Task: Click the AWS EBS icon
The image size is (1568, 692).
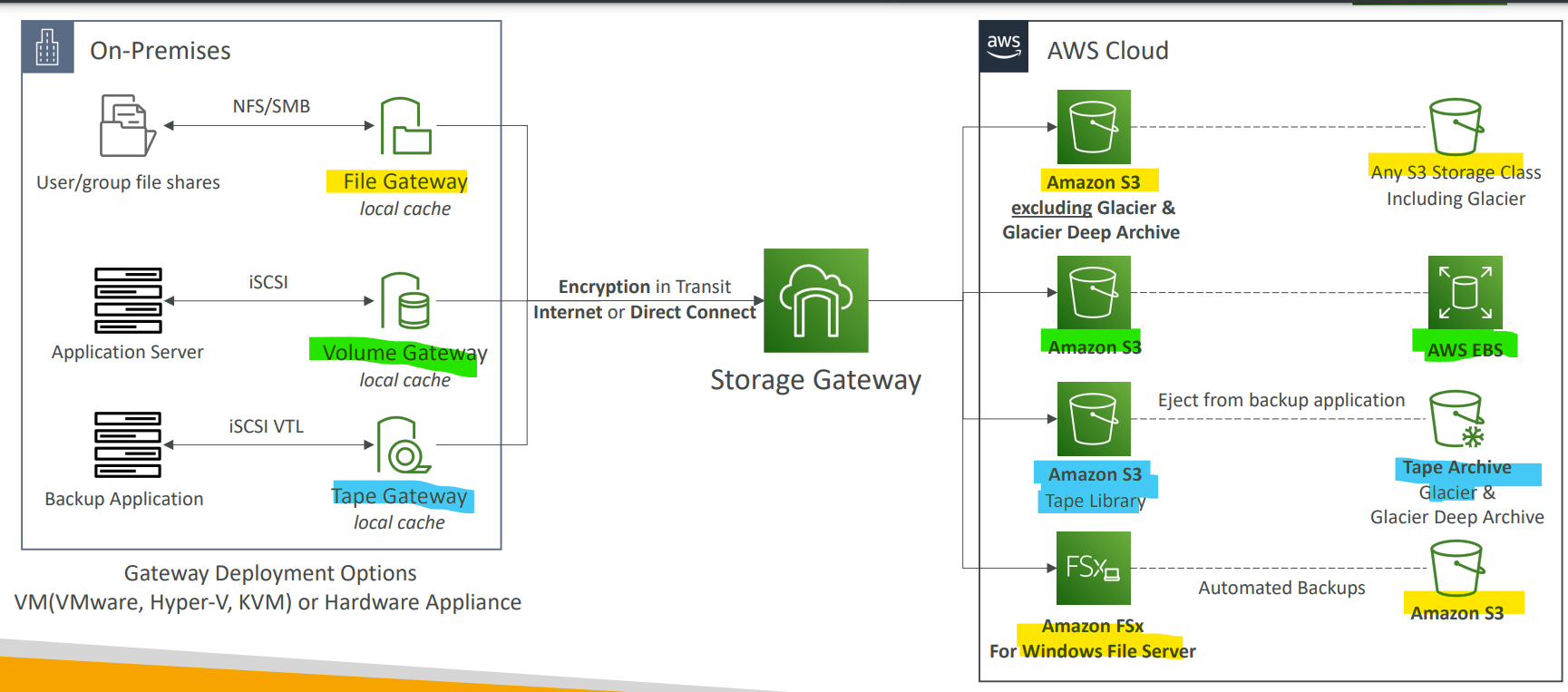Action: [x=1466, y=292]
